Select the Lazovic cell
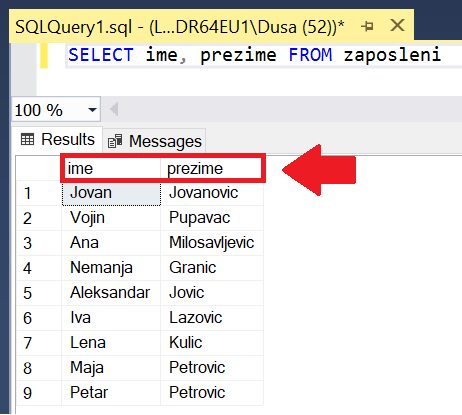 [x=212, y=318]
